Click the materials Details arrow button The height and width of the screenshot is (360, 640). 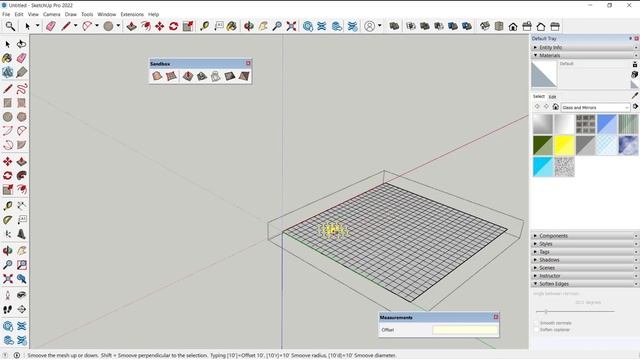pos(635,107)
